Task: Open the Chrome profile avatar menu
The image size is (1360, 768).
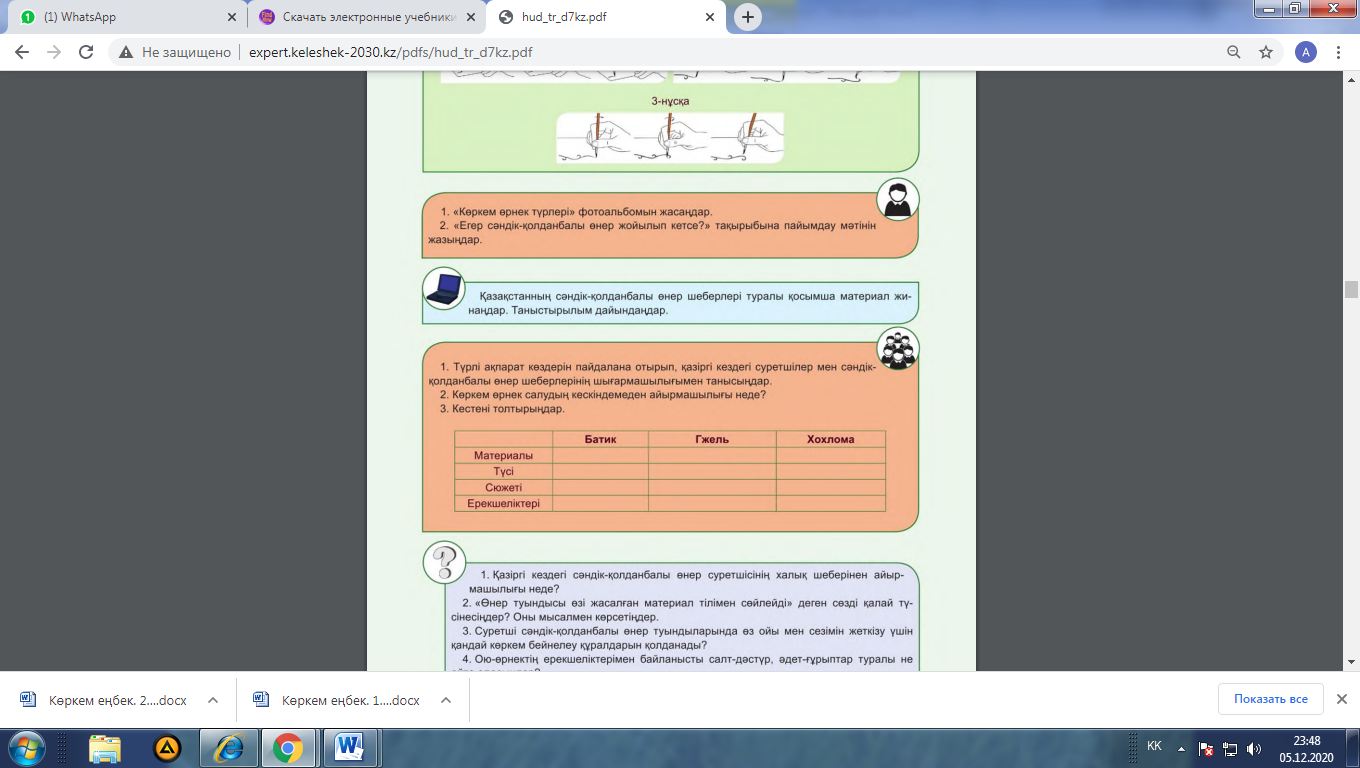Action: tap(1305, 52)
